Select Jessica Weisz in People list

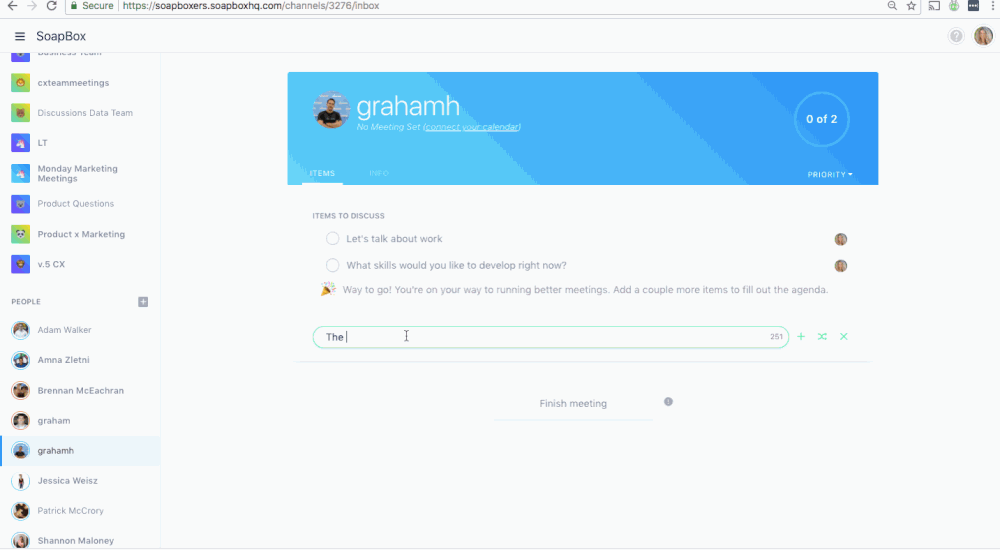tap(80, 480)
